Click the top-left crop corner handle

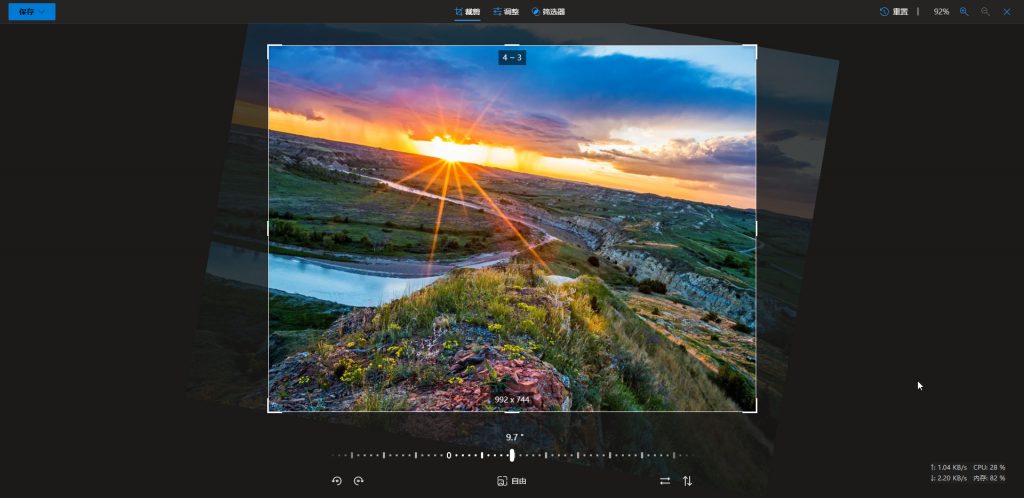click(x=269, y=46)
